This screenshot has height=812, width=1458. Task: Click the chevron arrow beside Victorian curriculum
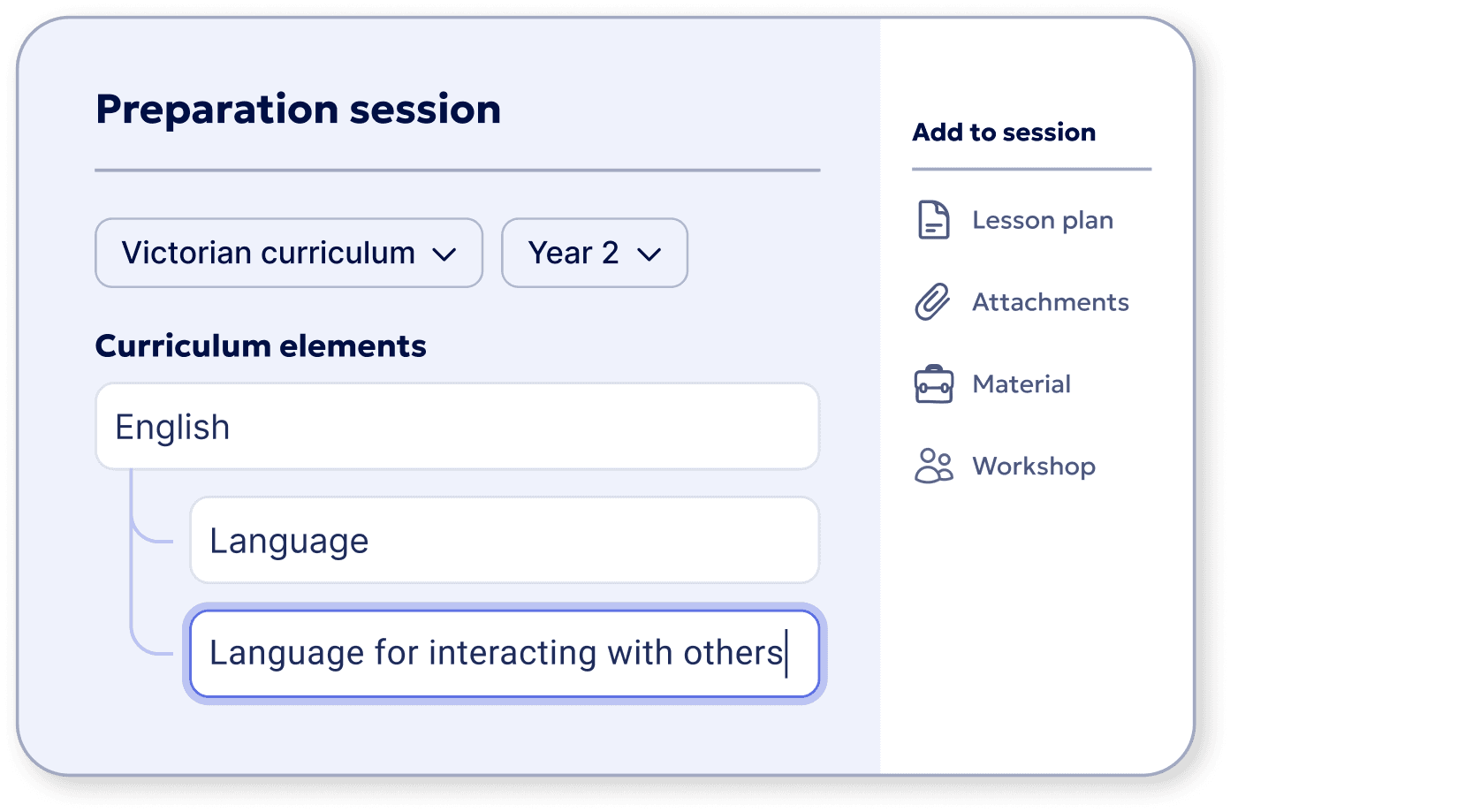(444, 254)
